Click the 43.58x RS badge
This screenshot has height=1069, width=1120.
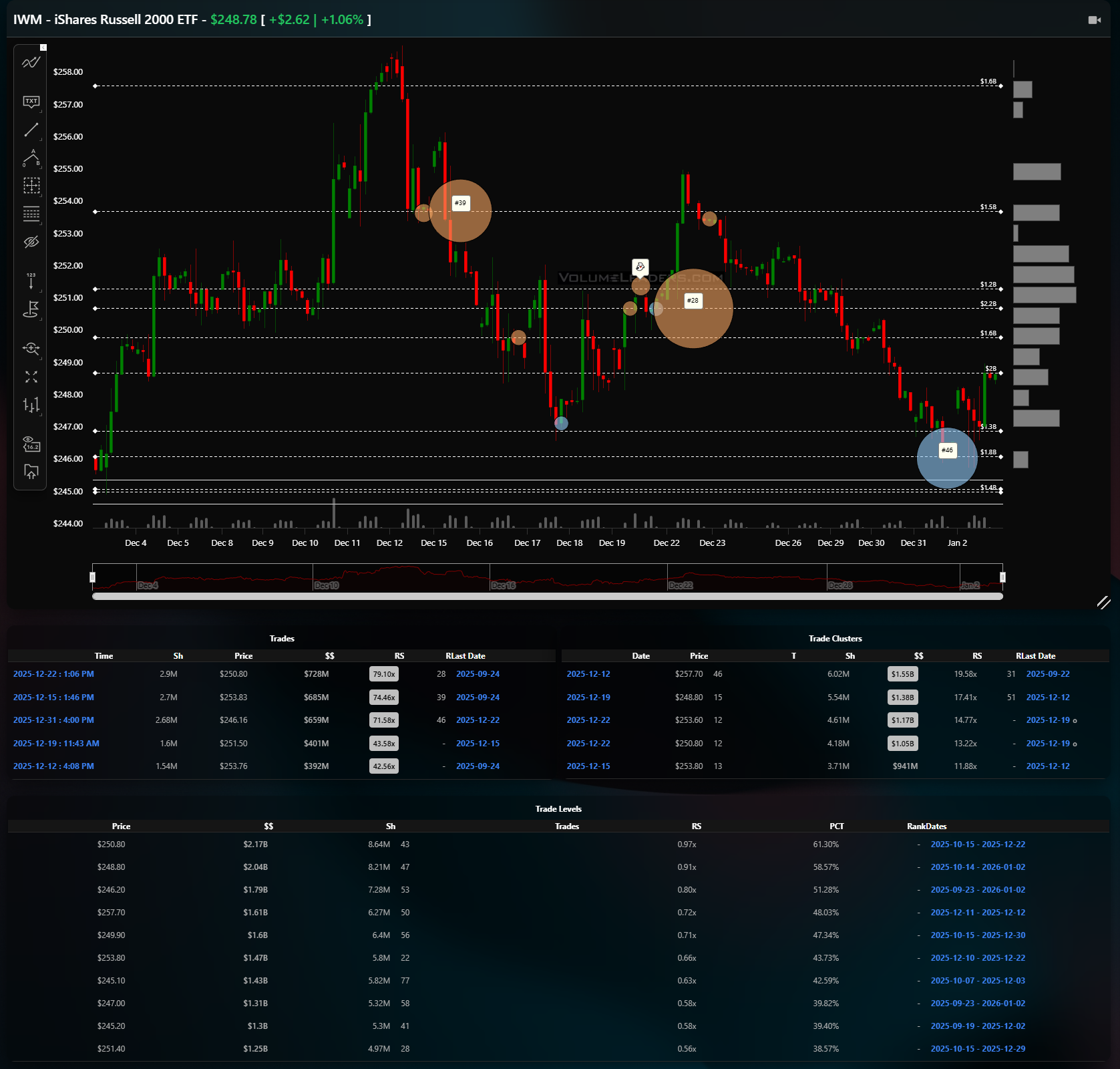tap(384, 744)
